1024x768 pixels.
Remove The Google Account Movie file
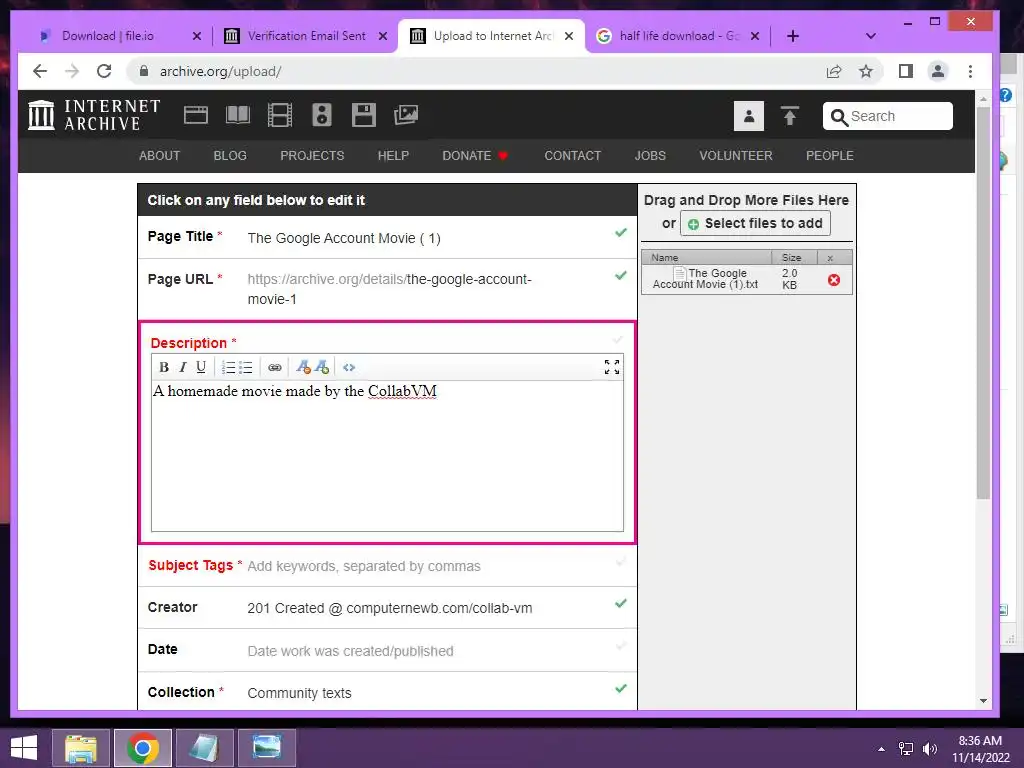[834, 280]
